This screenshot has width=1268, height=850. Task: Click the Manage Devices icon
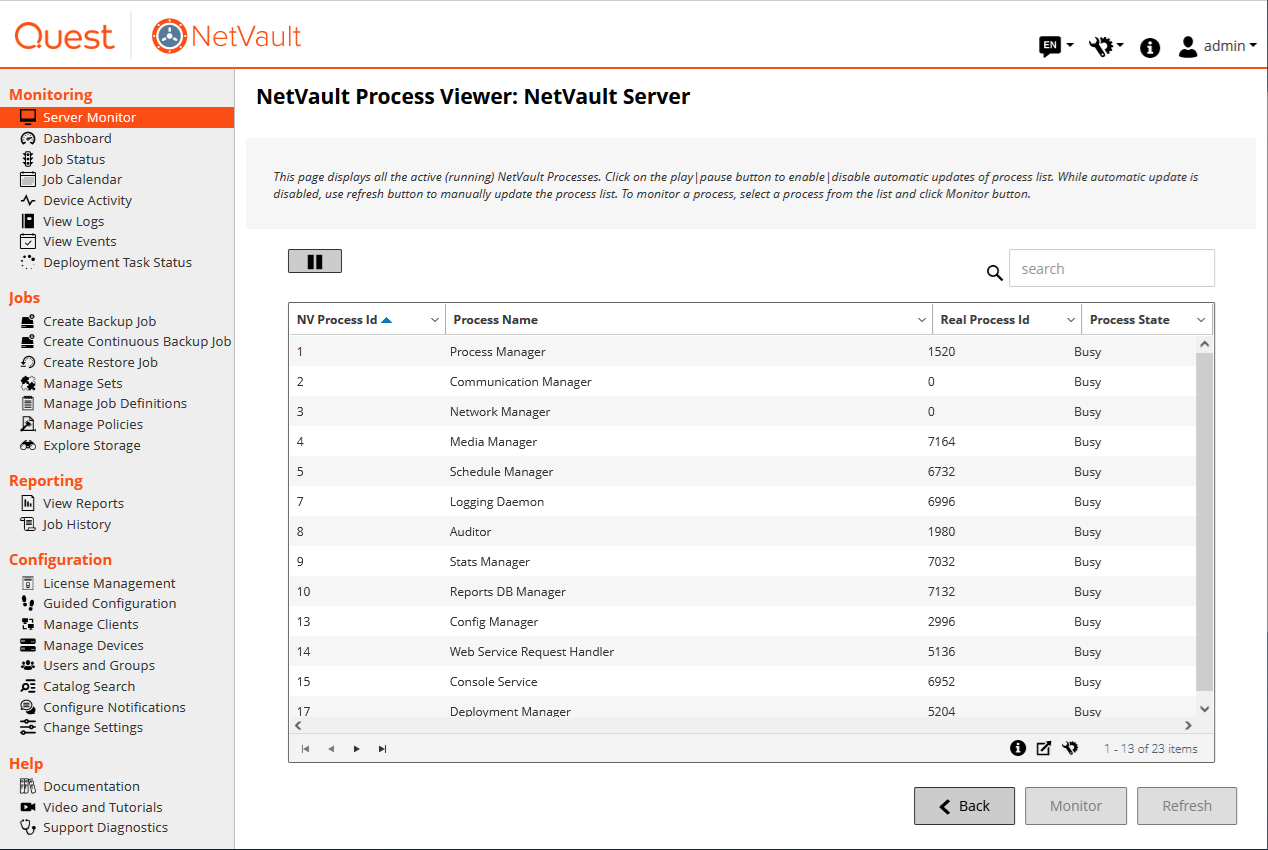pos(28,645)
